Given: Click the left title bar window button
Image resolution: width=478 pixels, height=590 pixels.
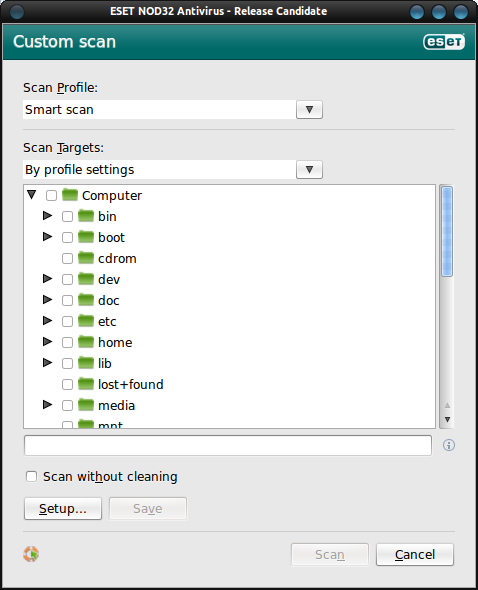Looking at the screenshot, I should click(17, 12).
